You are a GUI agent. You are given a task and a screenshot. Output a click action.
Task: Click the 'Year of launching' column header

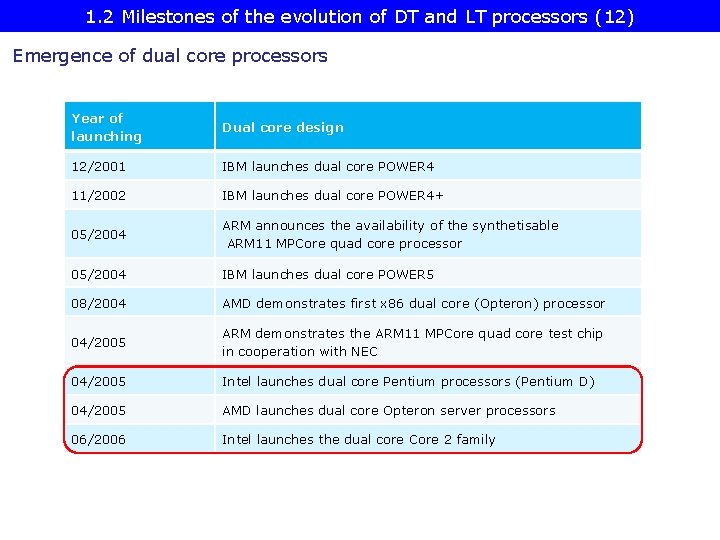point(139,126)
